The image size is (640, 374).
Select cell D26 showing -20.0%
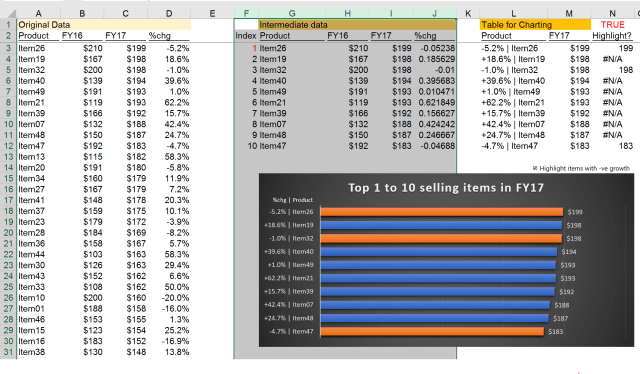pyautogui.click(x=169, y=298)
